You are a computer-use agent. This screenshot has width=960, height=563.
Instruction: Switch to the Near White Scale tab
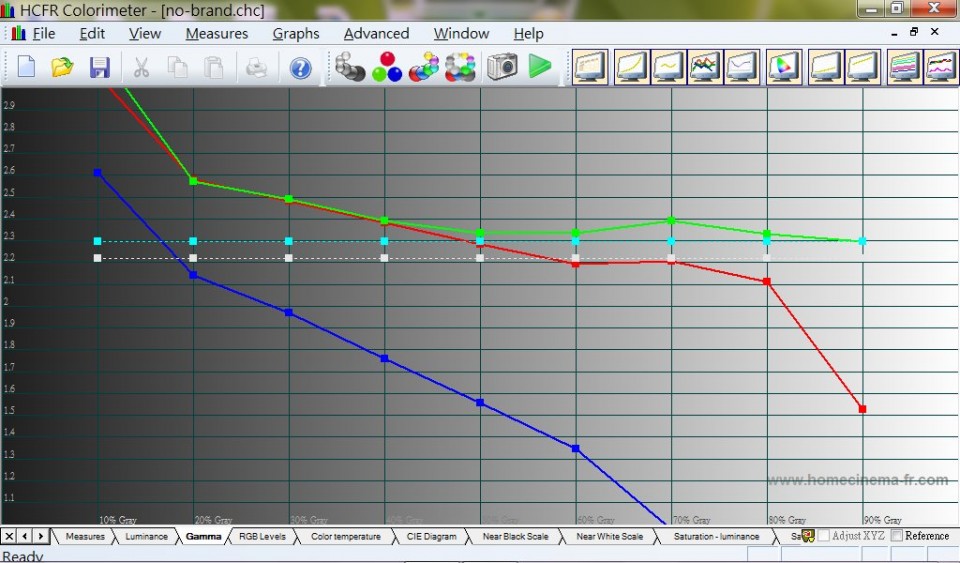click(610, 537)
